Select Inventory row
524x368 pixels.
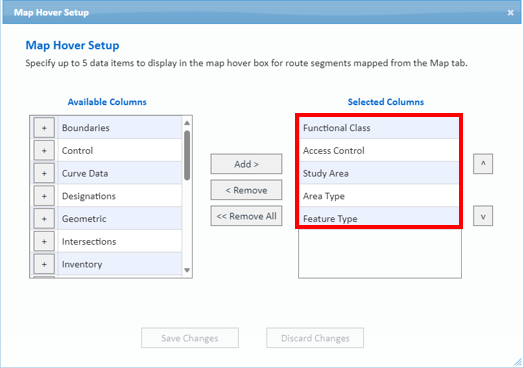120,264
